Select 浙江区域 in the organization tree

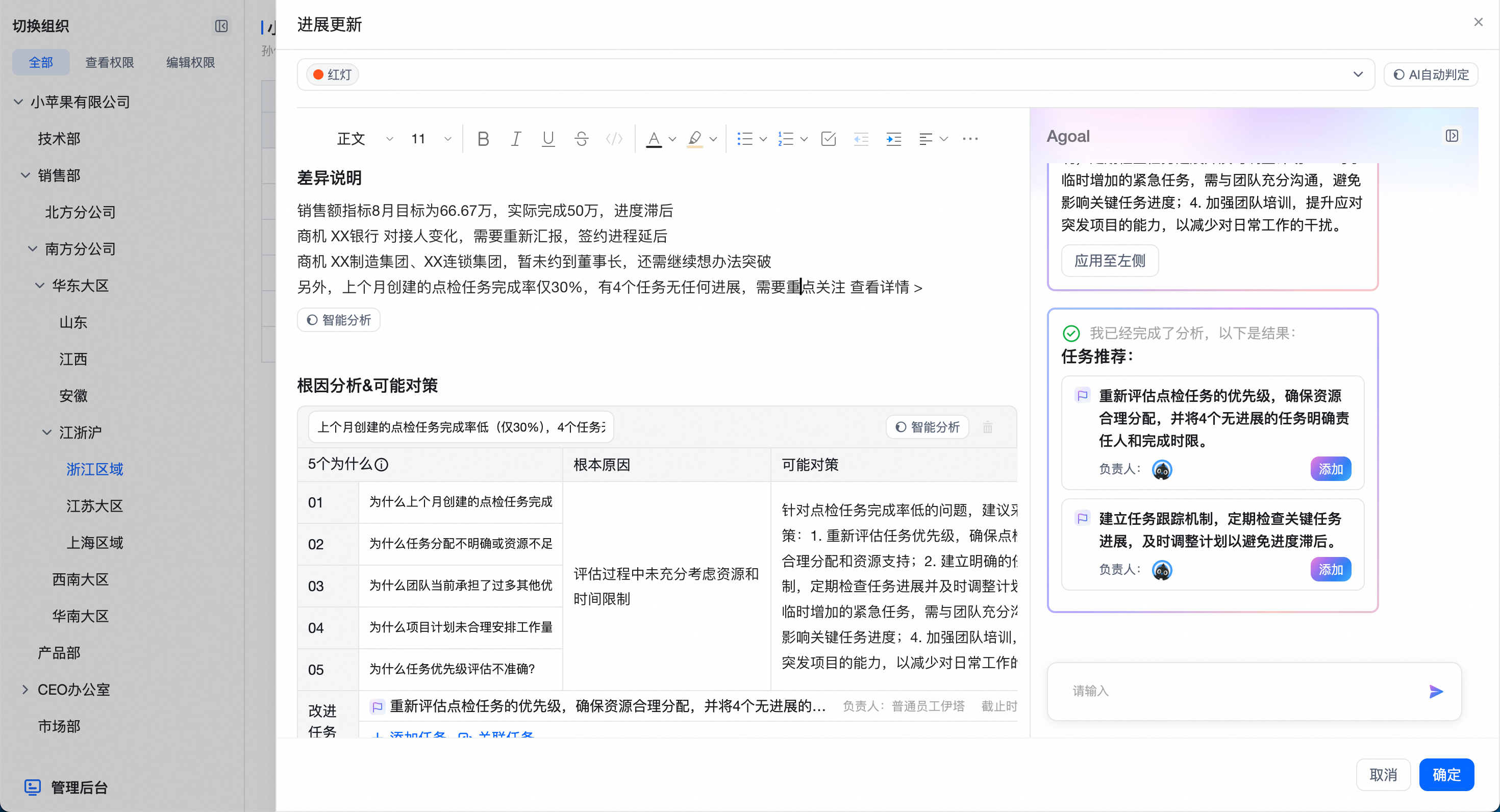94,469
